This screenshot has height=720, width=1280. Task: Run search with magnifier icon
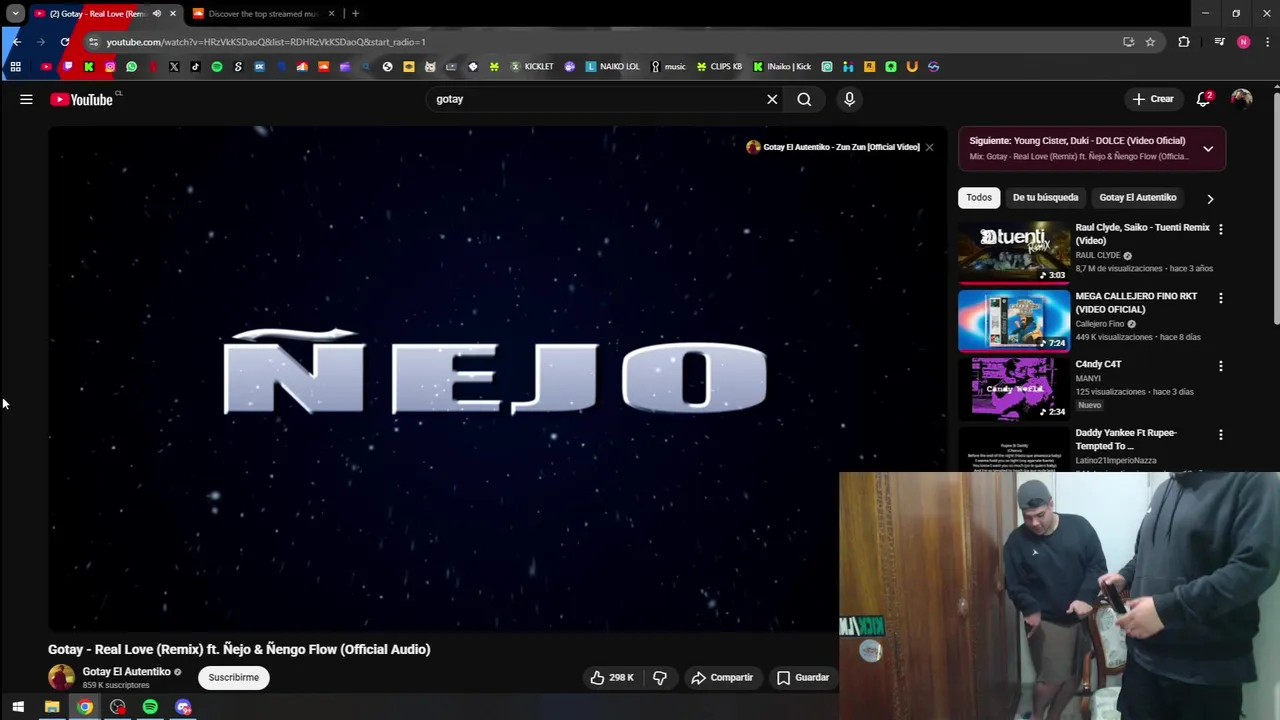tap(804, 99)
